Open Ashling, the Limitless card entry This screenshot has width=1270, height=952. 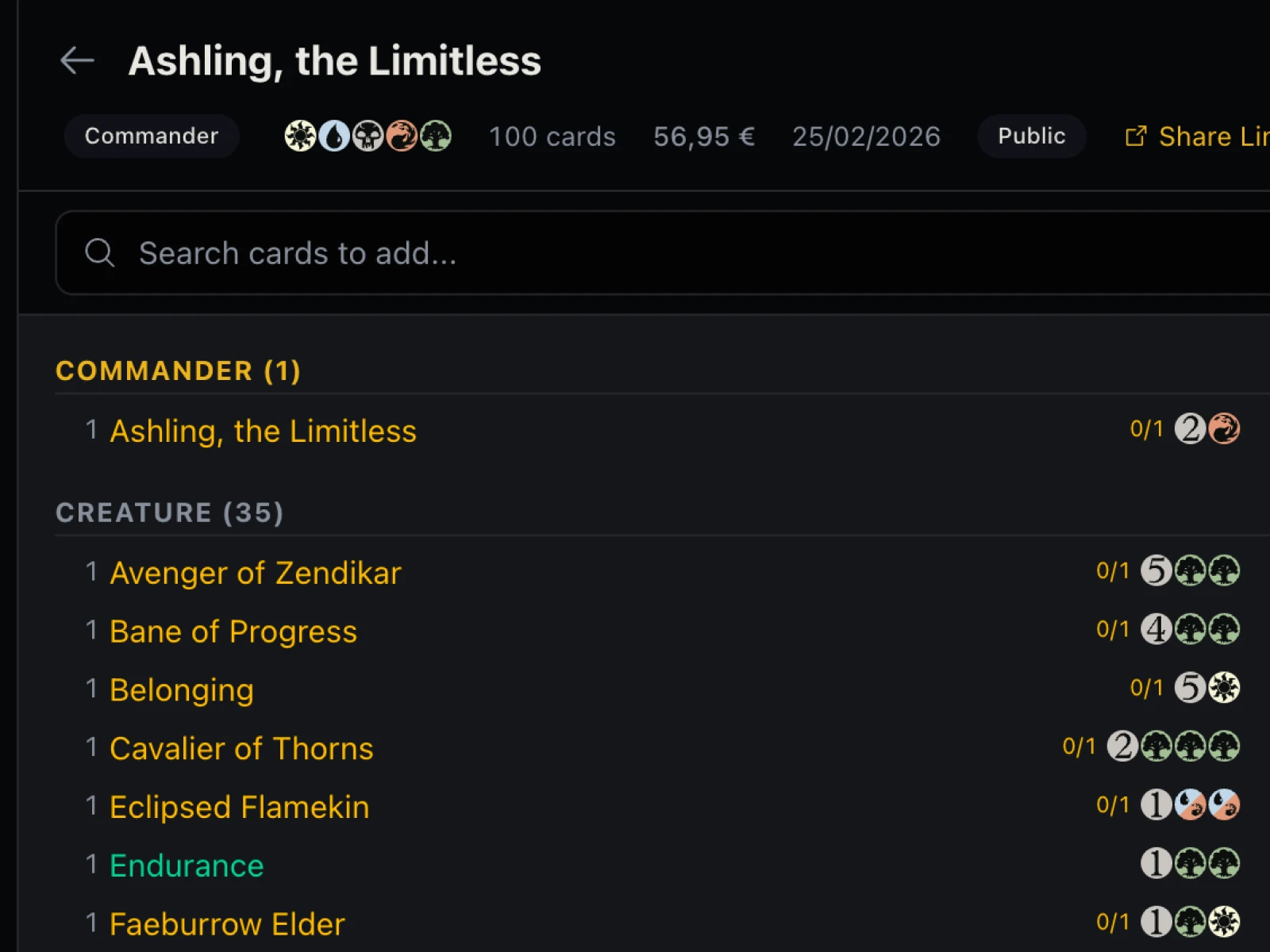[x=263, y=432]
